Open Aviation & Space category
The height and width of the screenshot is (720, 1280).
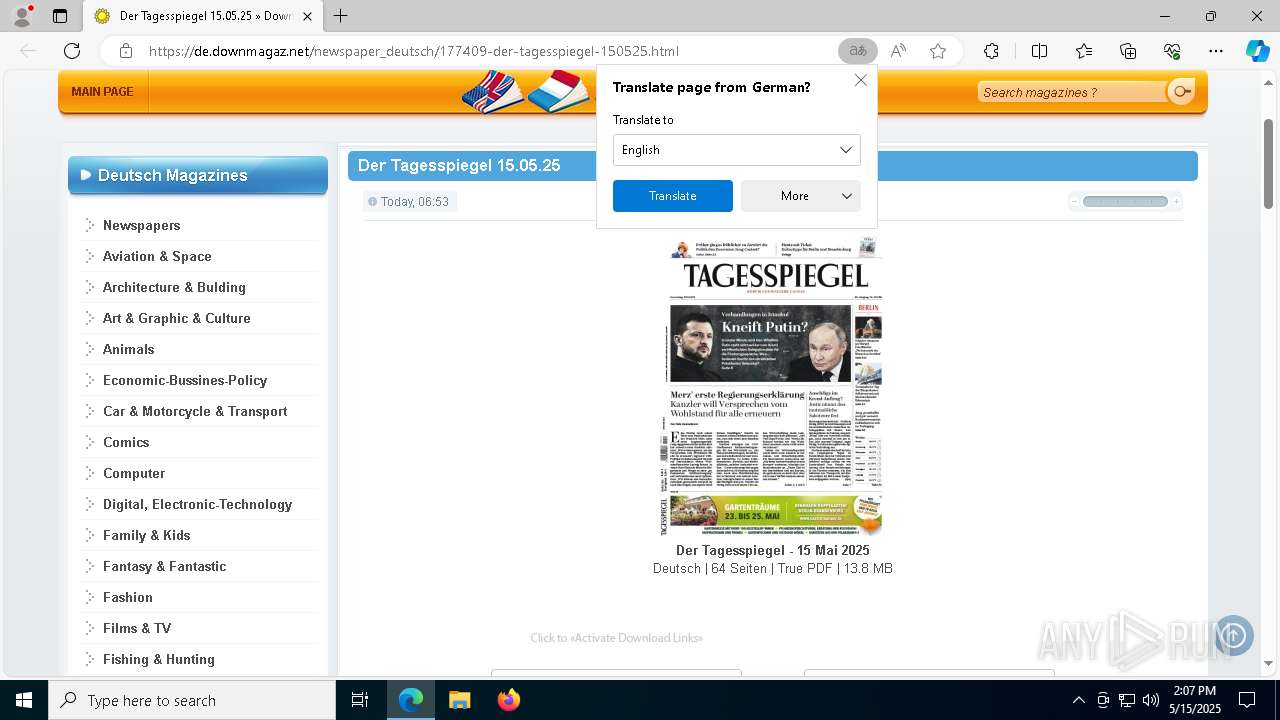(x=157, y=256)
